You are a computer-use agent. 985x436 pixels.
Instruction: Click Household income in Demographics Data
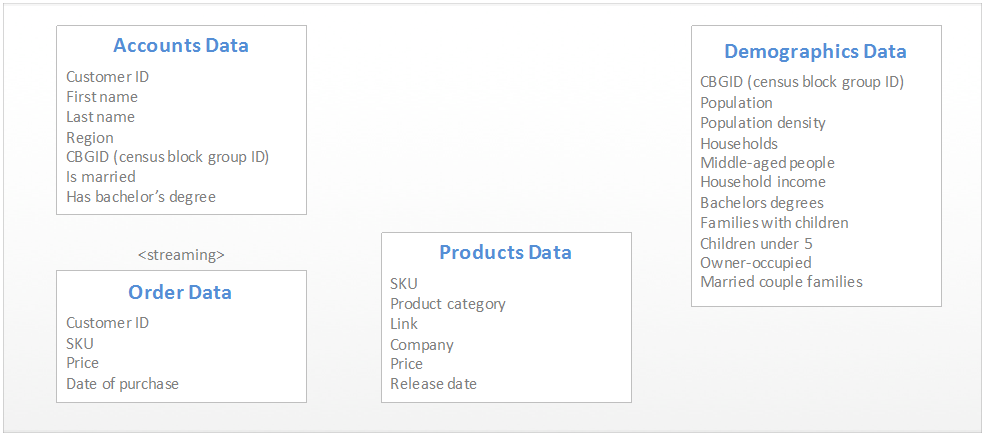tap(763, 182)
